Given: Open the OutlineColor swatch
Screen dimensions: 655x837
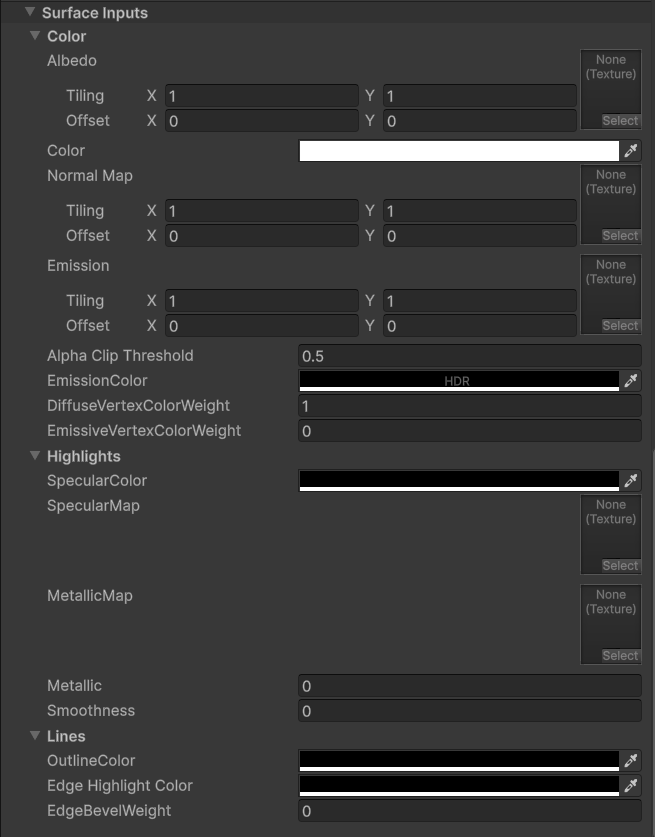Looking at the screenshot, I should pos(459,761).
